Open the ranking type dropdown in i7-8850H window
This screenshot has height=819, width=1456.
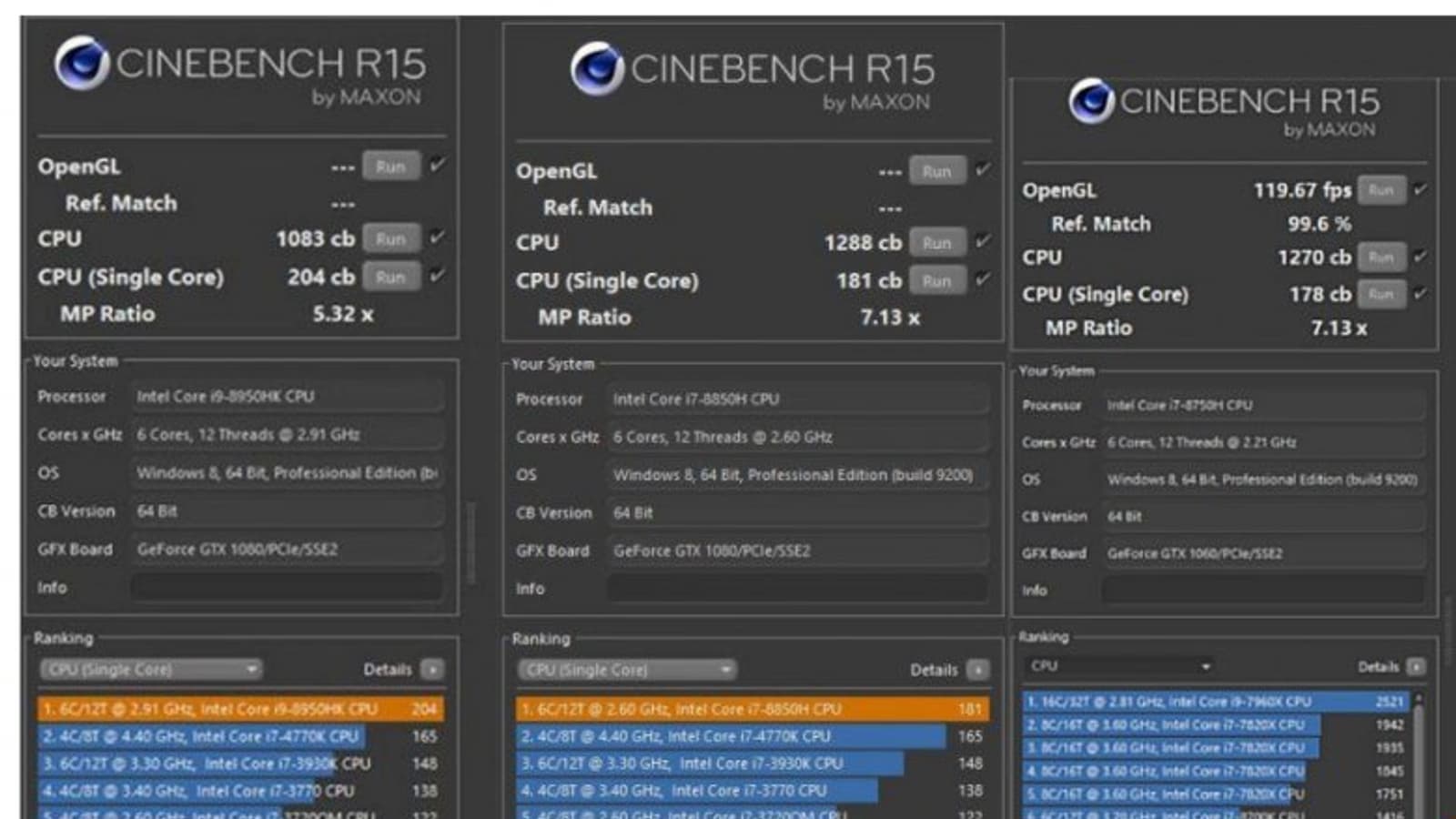[x=627, y=671]
